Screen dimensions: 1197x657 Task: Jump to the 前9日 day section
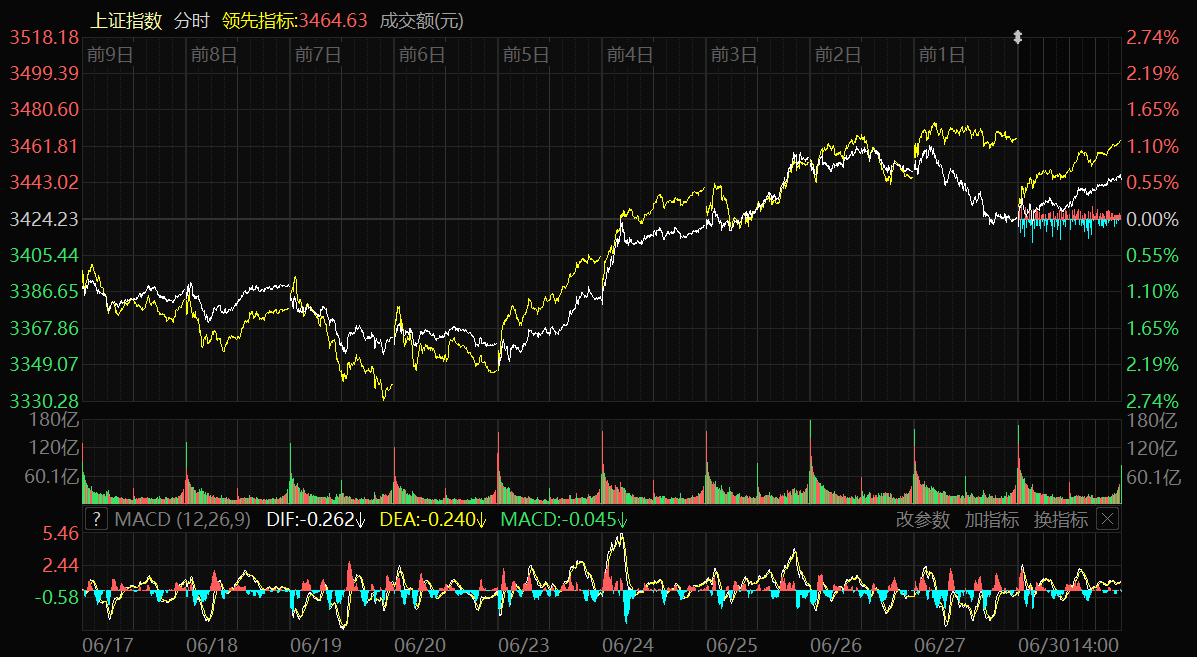click(110, 55)
